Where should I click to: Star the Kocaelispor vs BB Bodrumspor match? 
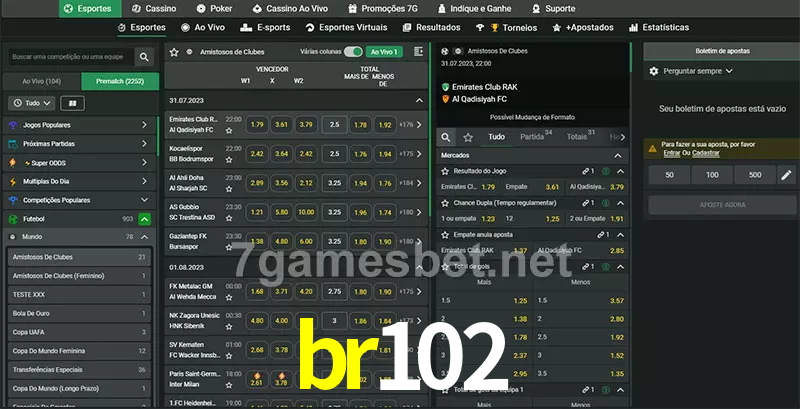[x=233, y=158]
